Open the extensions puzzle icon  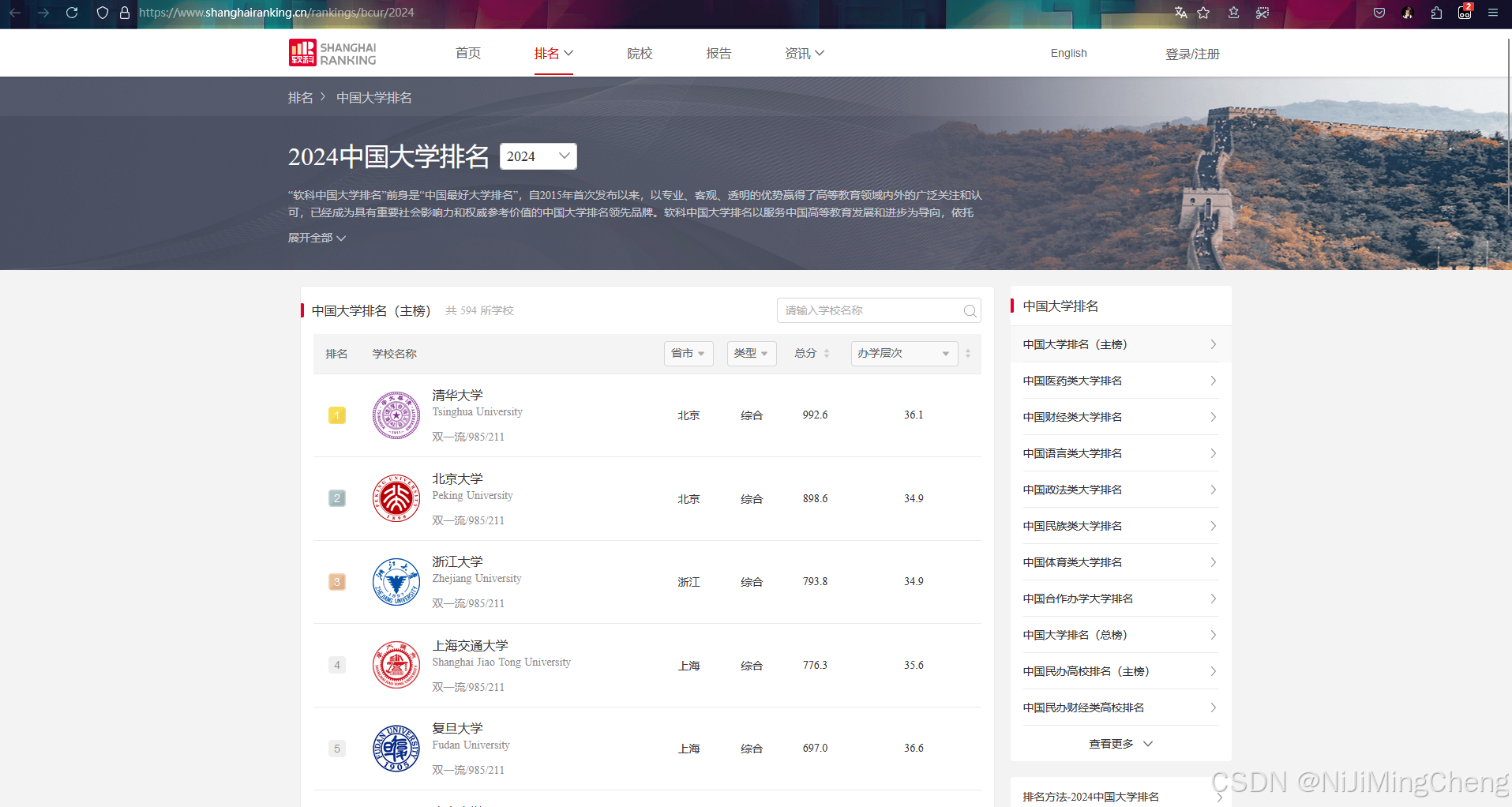point(1436,13)
